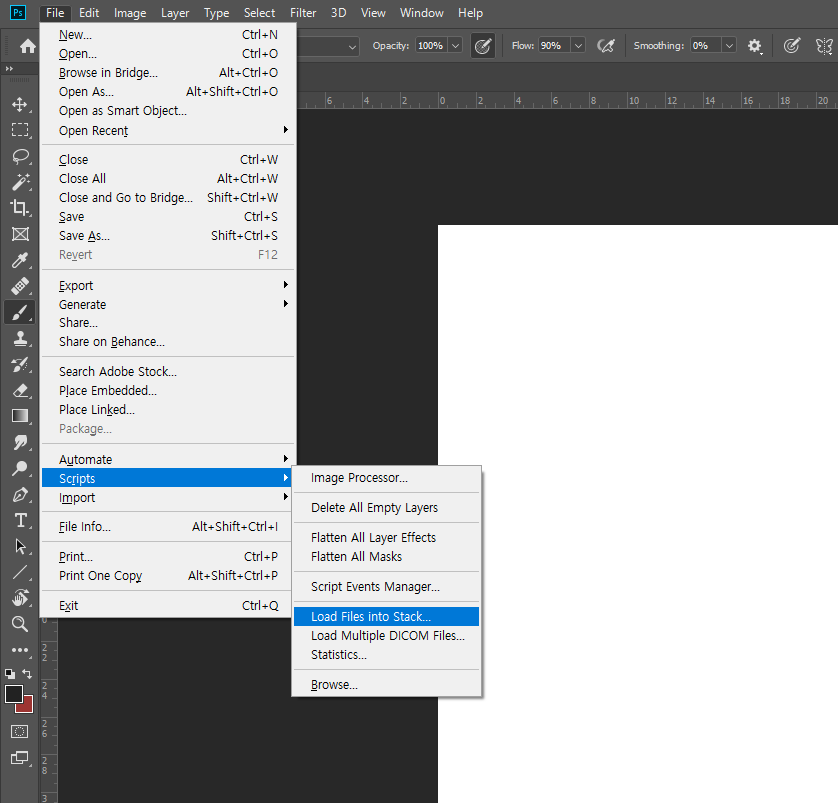Screen dimensions: 838x803
Task: Open the Edit menu
Action: tap(89, 13)
